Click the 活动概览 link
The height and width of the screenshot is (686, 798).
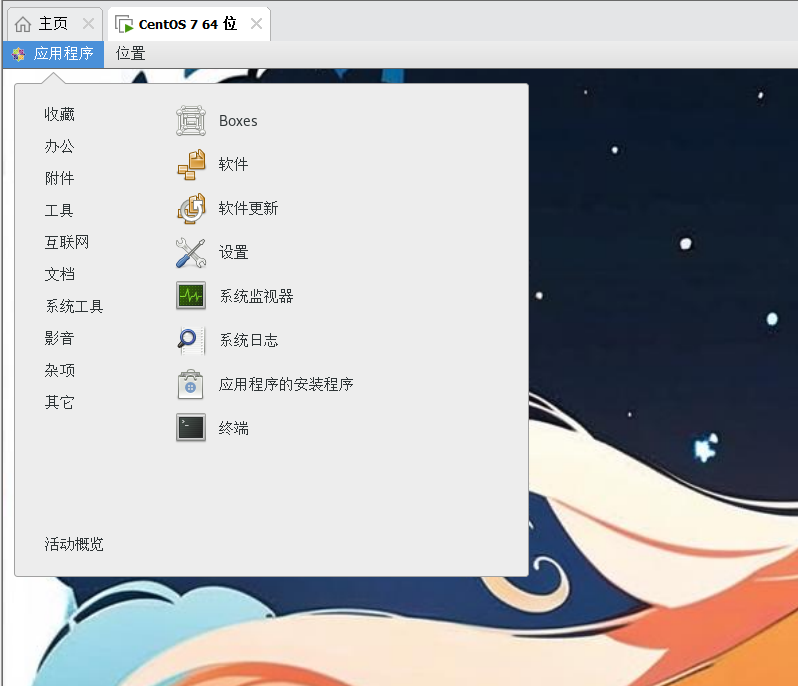click(74, 545)
